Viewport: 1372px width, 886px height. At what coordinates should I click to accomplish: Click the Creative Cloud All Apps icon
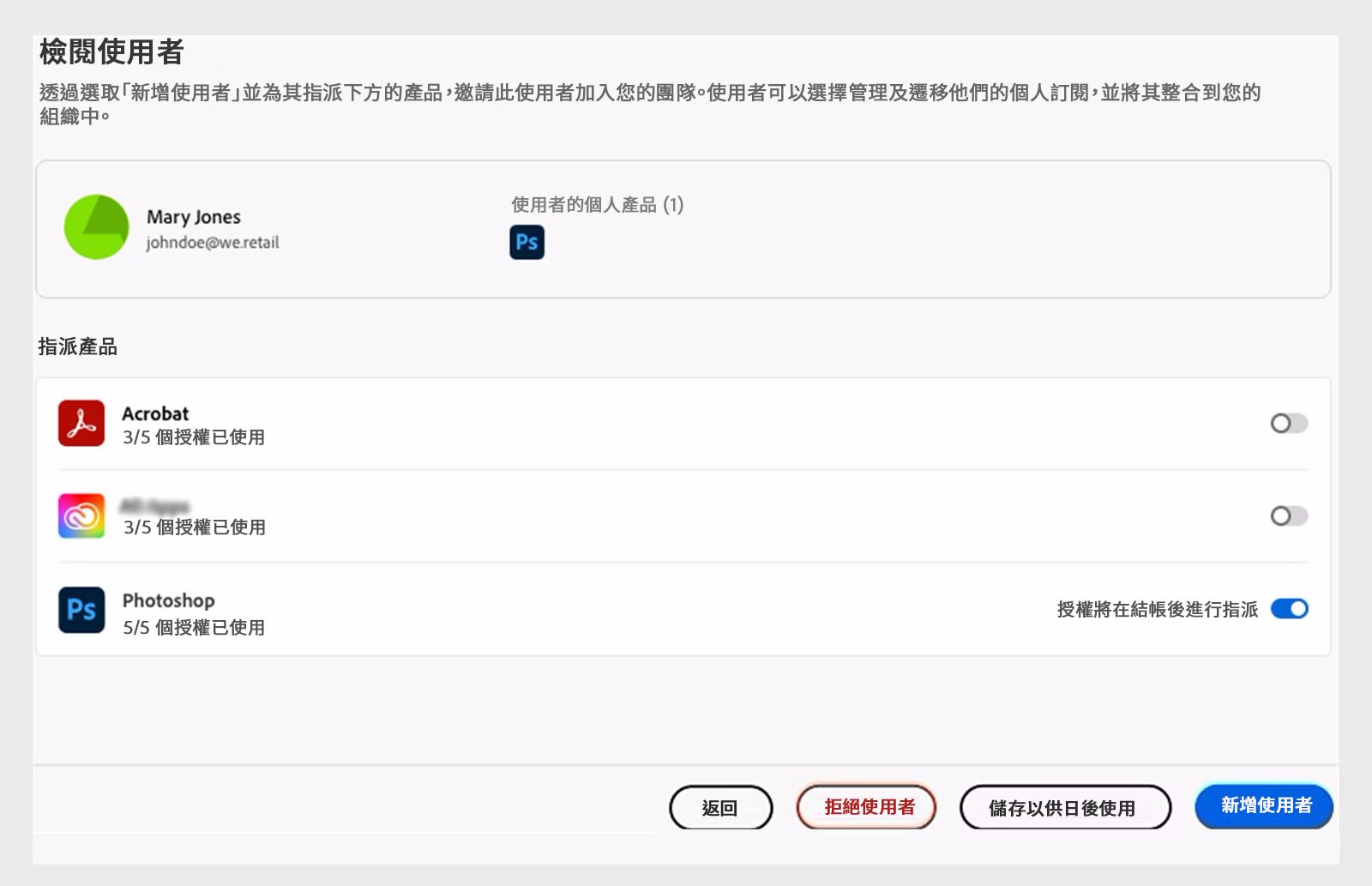pos(81,516)
